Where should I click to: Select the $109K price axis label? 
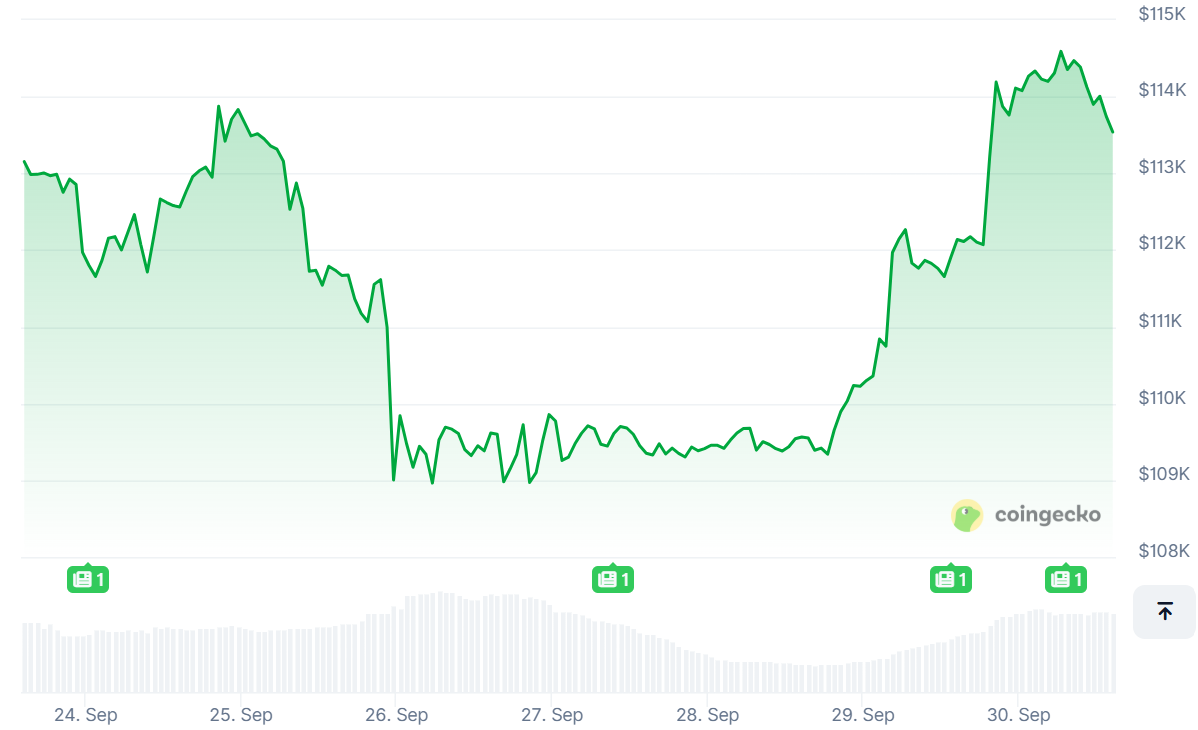pyautogui.click(x=1161, y=473)
